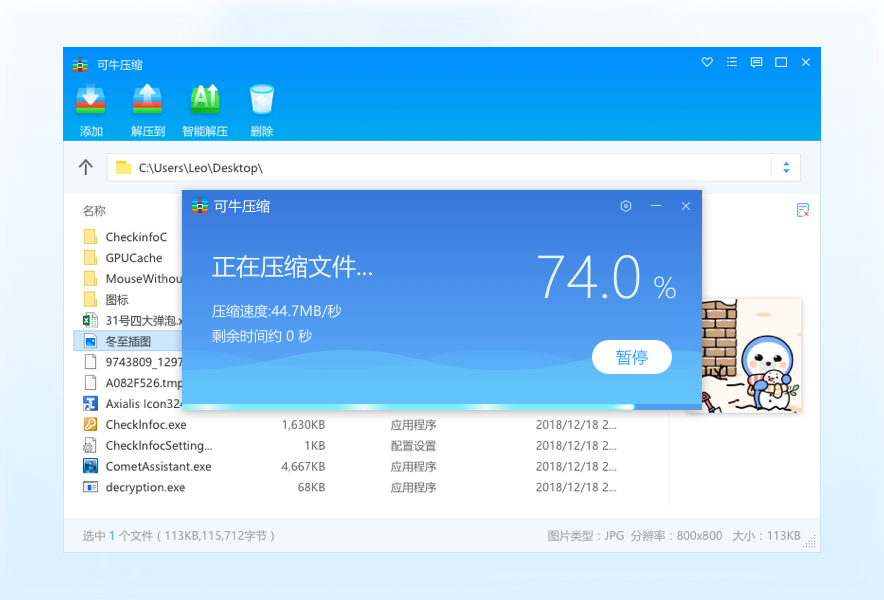Sort files by the 名称 column header

point(93,211)
